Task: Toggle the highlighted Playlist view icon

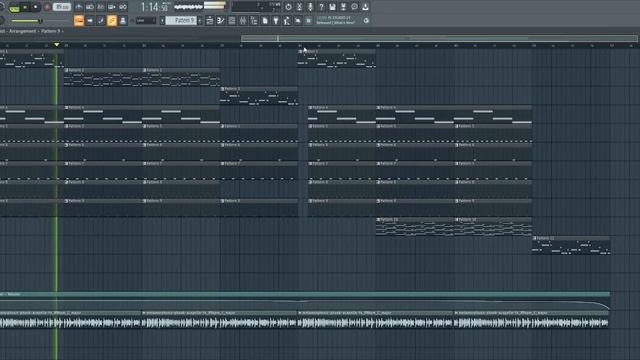Action: [79, 20]
